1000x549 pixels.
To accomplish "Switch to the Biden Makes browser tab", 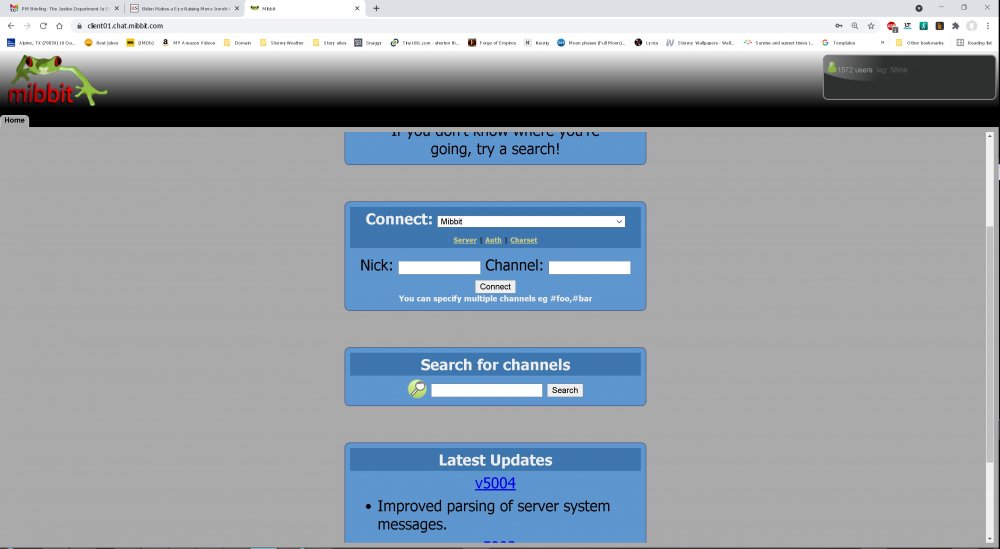I will click(x=183, y=8).
